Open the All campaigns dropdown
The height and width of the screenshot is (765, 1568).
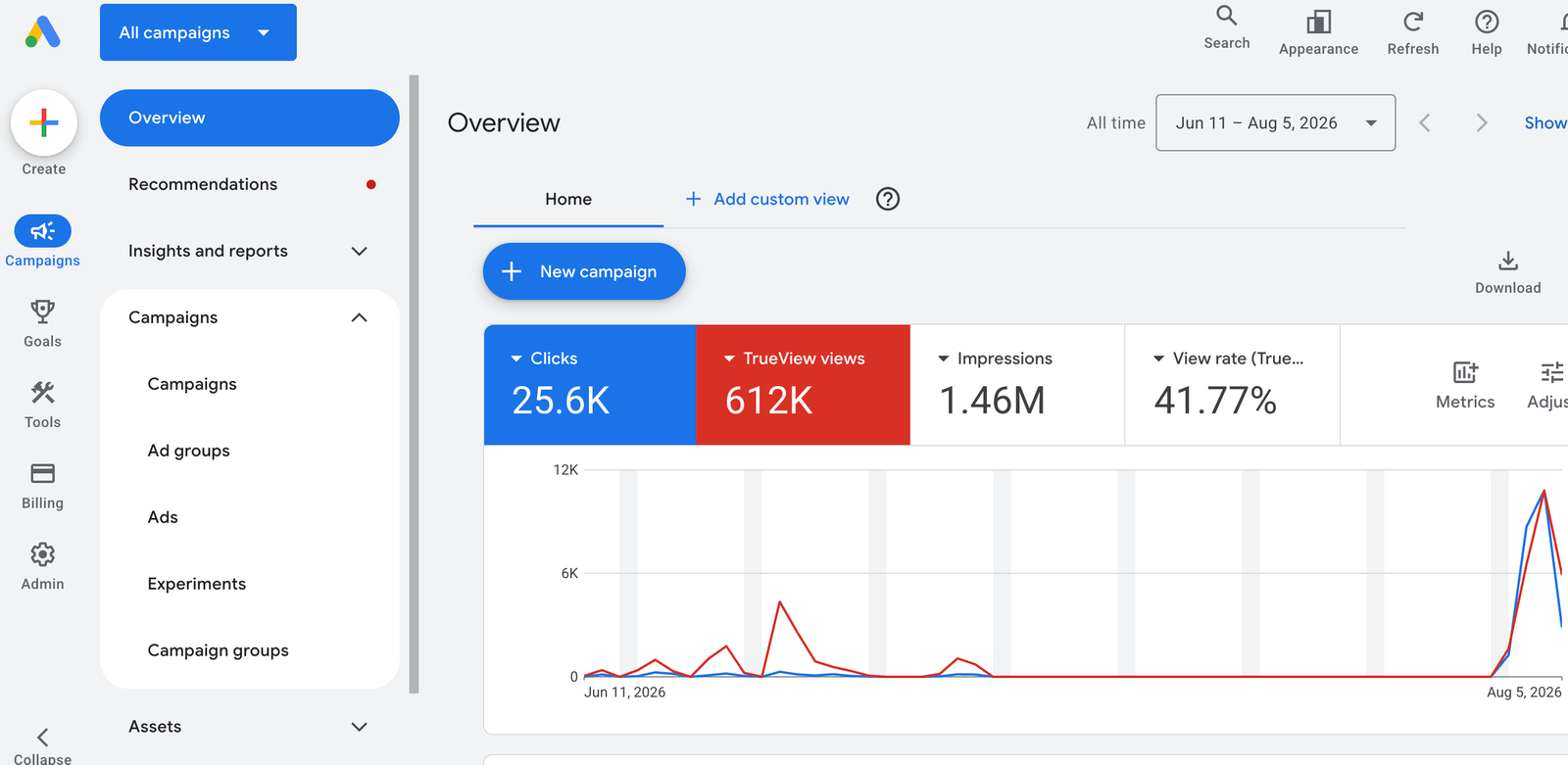(x=198, y=32)
